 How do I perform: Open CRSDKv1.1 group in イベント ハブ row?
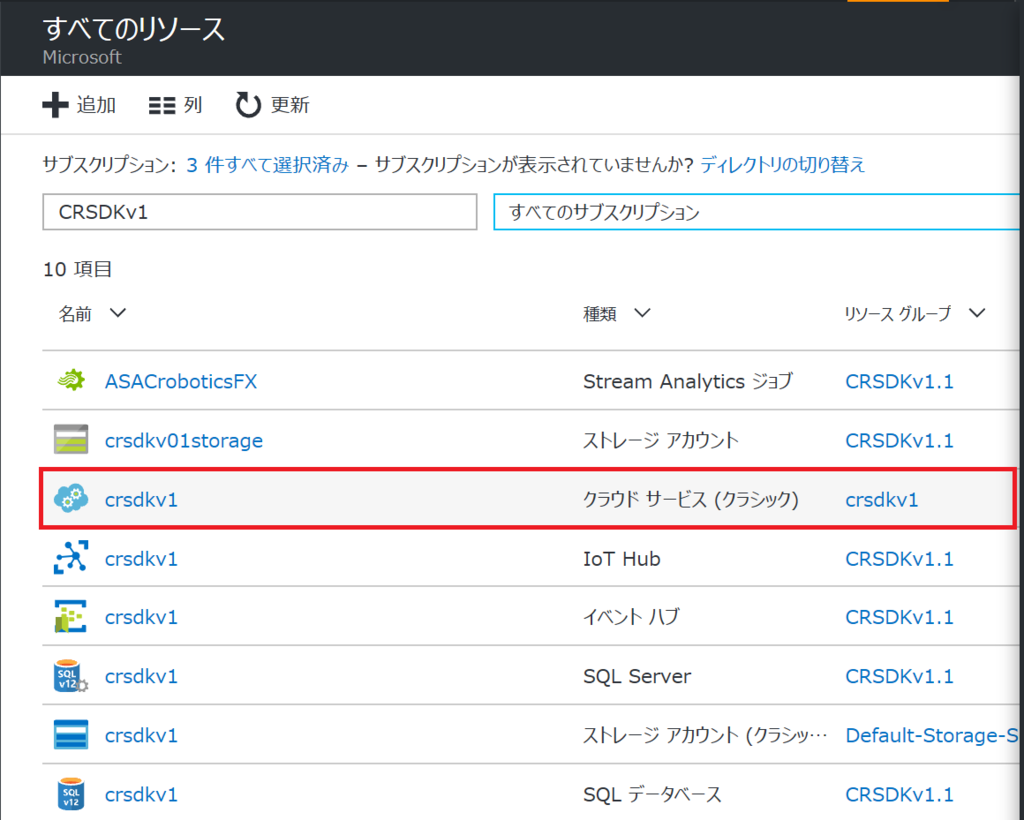click(899, 618)
